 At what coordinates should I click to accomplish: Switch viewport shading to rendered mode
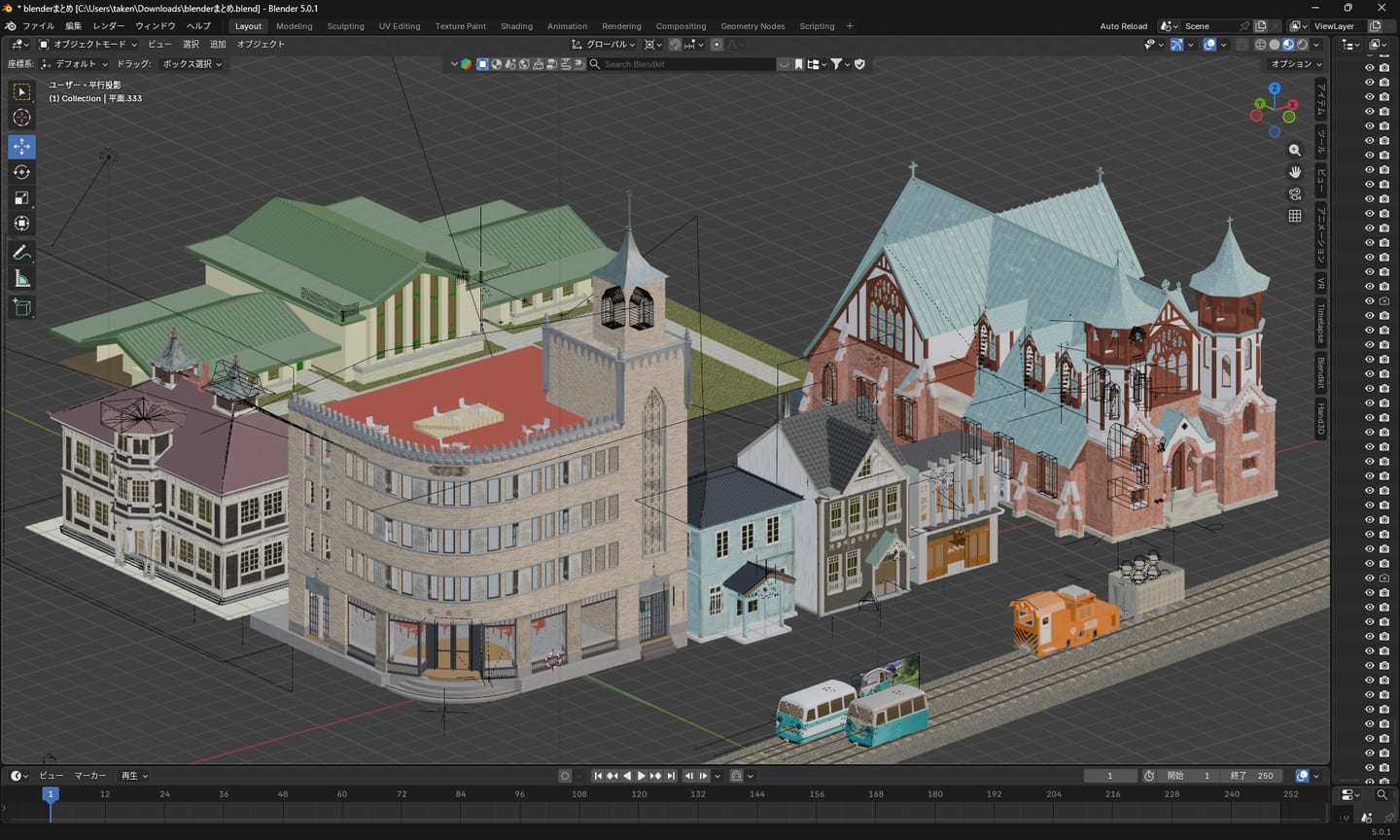click(x=1302, y=45)
